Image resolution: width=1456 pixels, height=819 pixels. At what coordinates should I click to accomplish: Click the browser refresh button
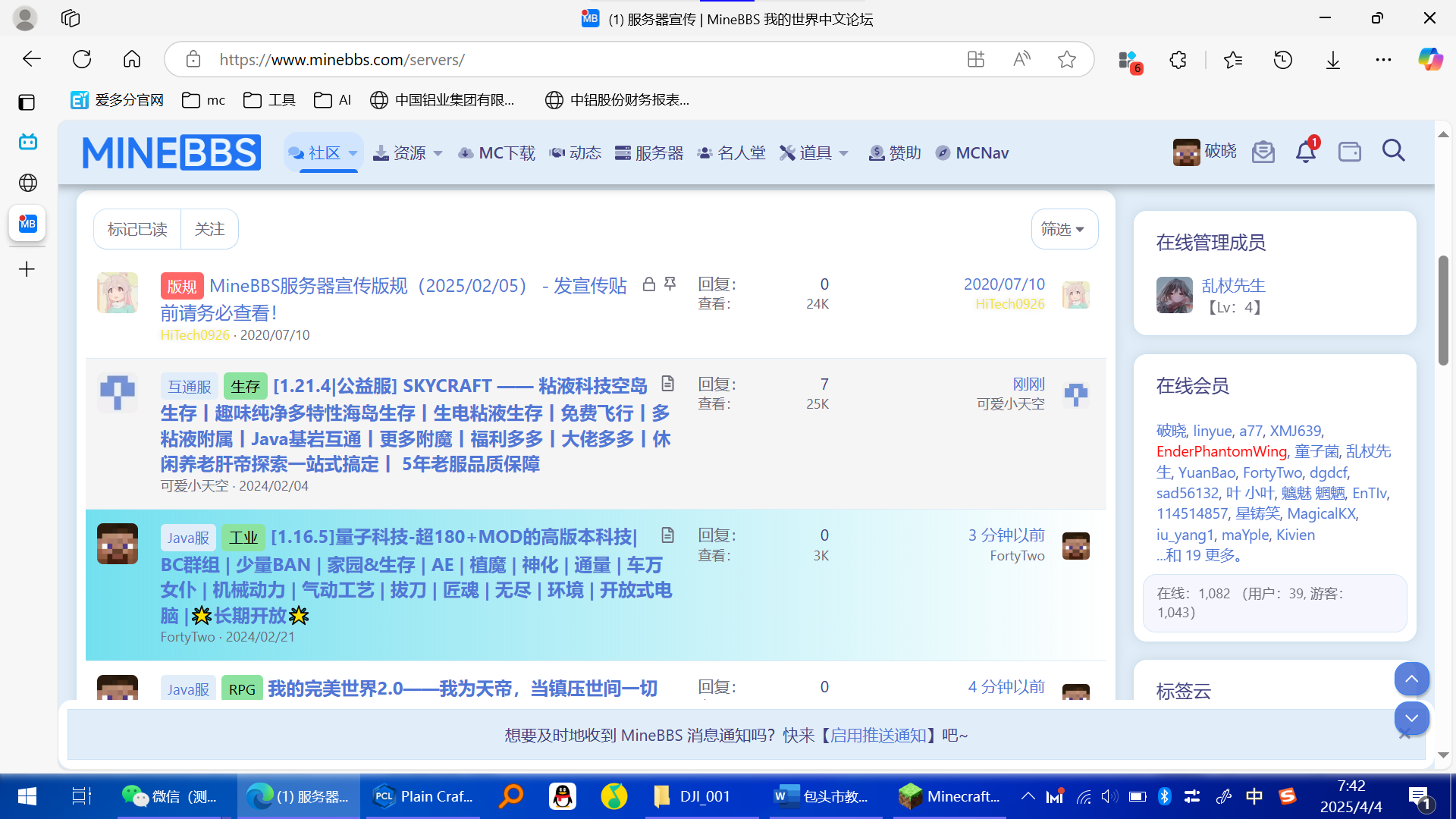click(x=82, y=59)
